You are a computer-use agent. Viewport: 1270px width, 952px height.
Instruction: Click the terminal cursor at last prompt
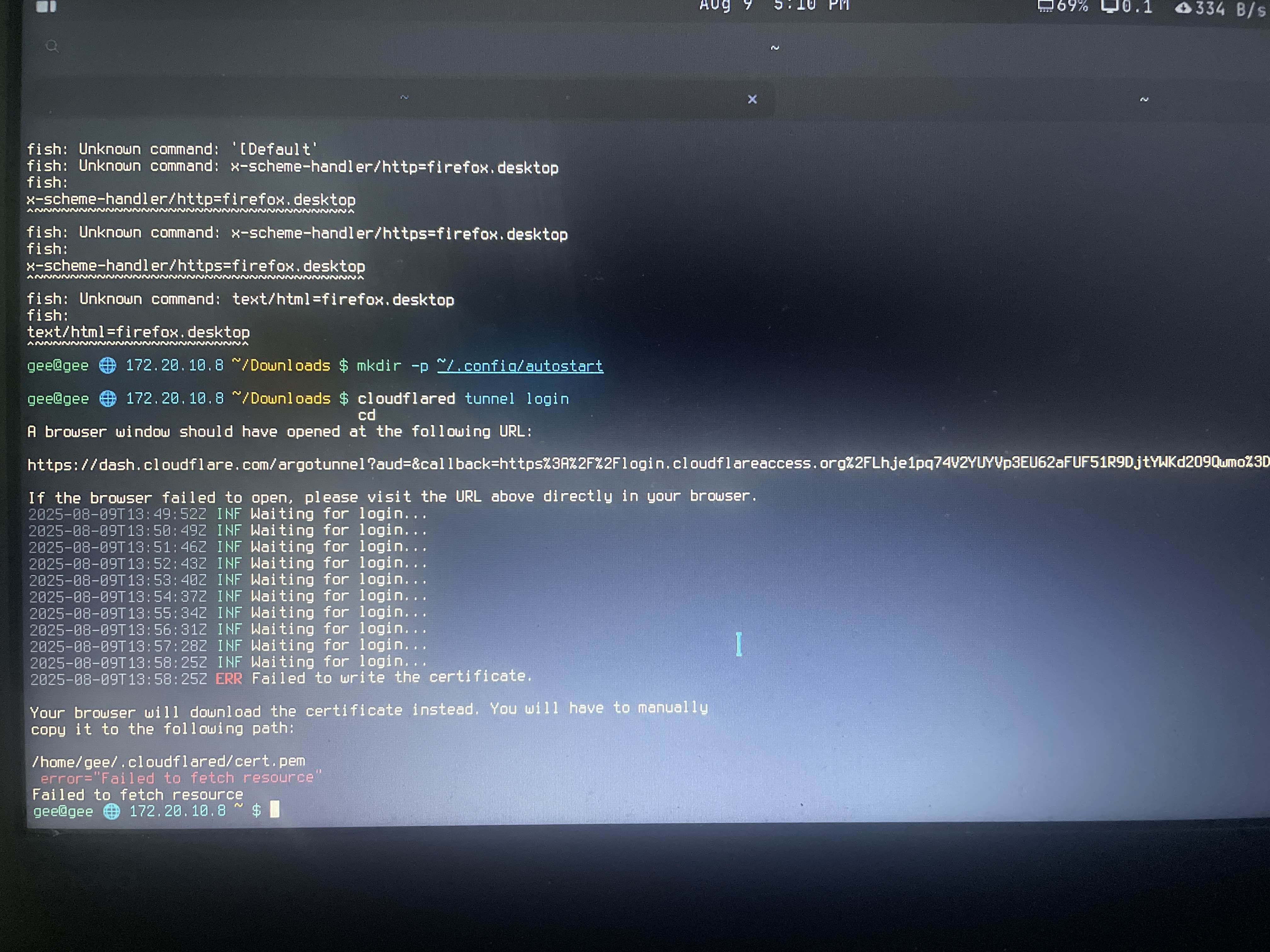tap(275, 810)
